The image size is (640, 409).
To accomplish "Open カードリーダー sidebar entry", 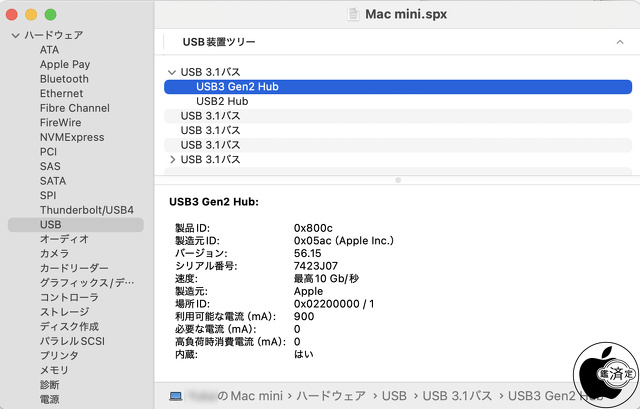I will pyautogui.click(x=74, y=269).
